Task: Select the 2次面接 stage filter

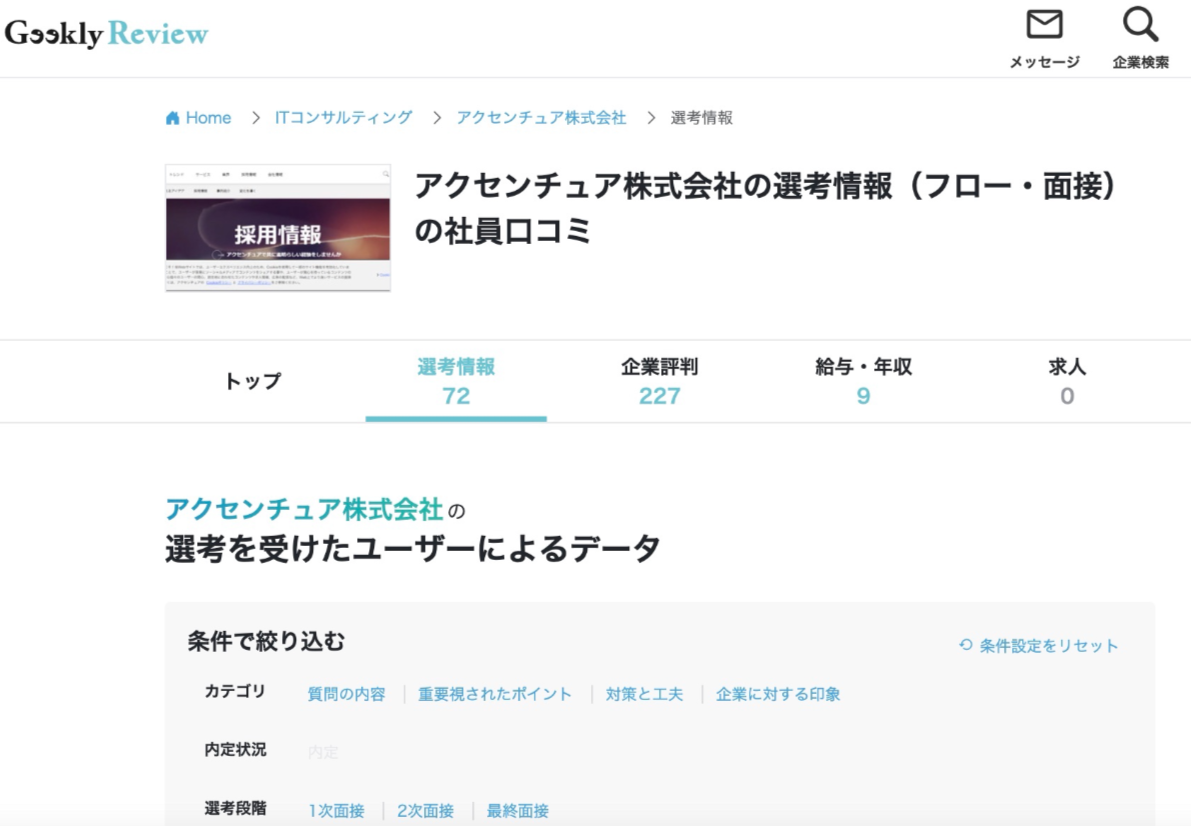Action: 425,810
